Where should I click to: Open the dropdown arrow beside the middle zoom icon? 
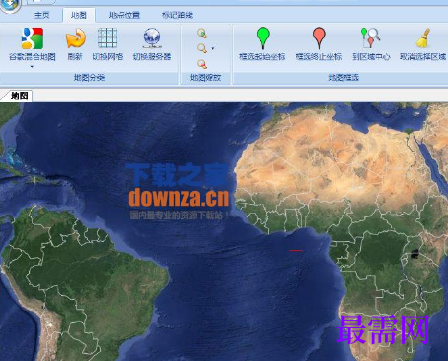click(x=213, y=49)
